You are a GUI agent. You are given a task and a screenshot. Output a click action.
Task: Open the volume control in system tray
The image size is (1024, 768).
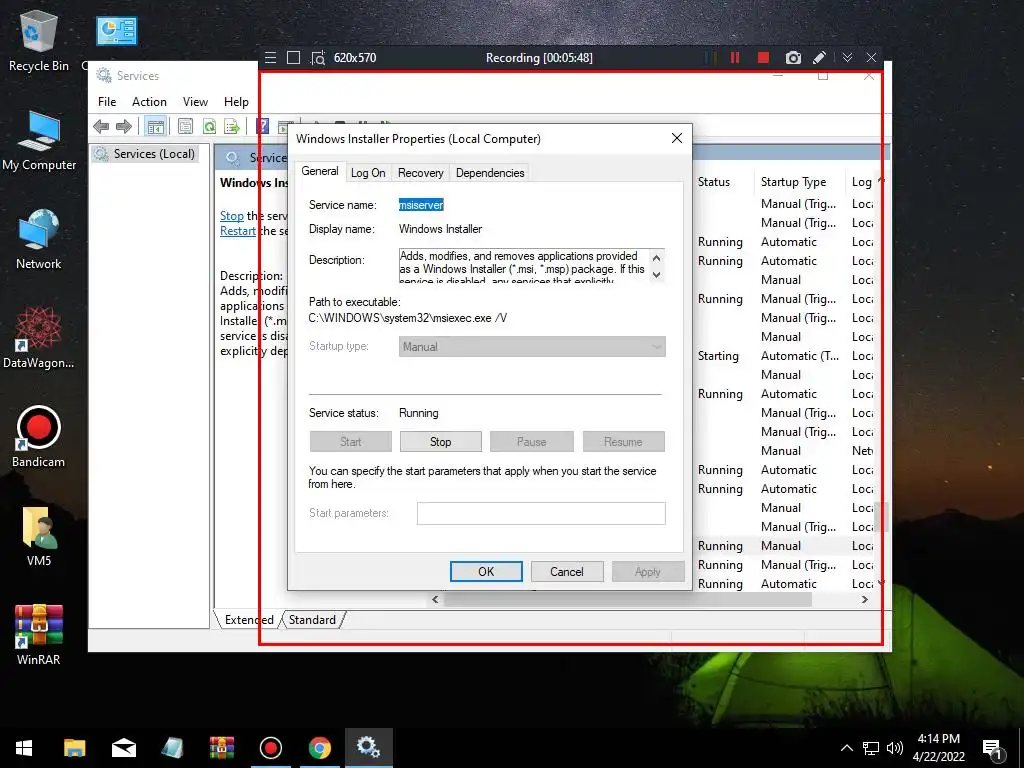pos(895,748)
